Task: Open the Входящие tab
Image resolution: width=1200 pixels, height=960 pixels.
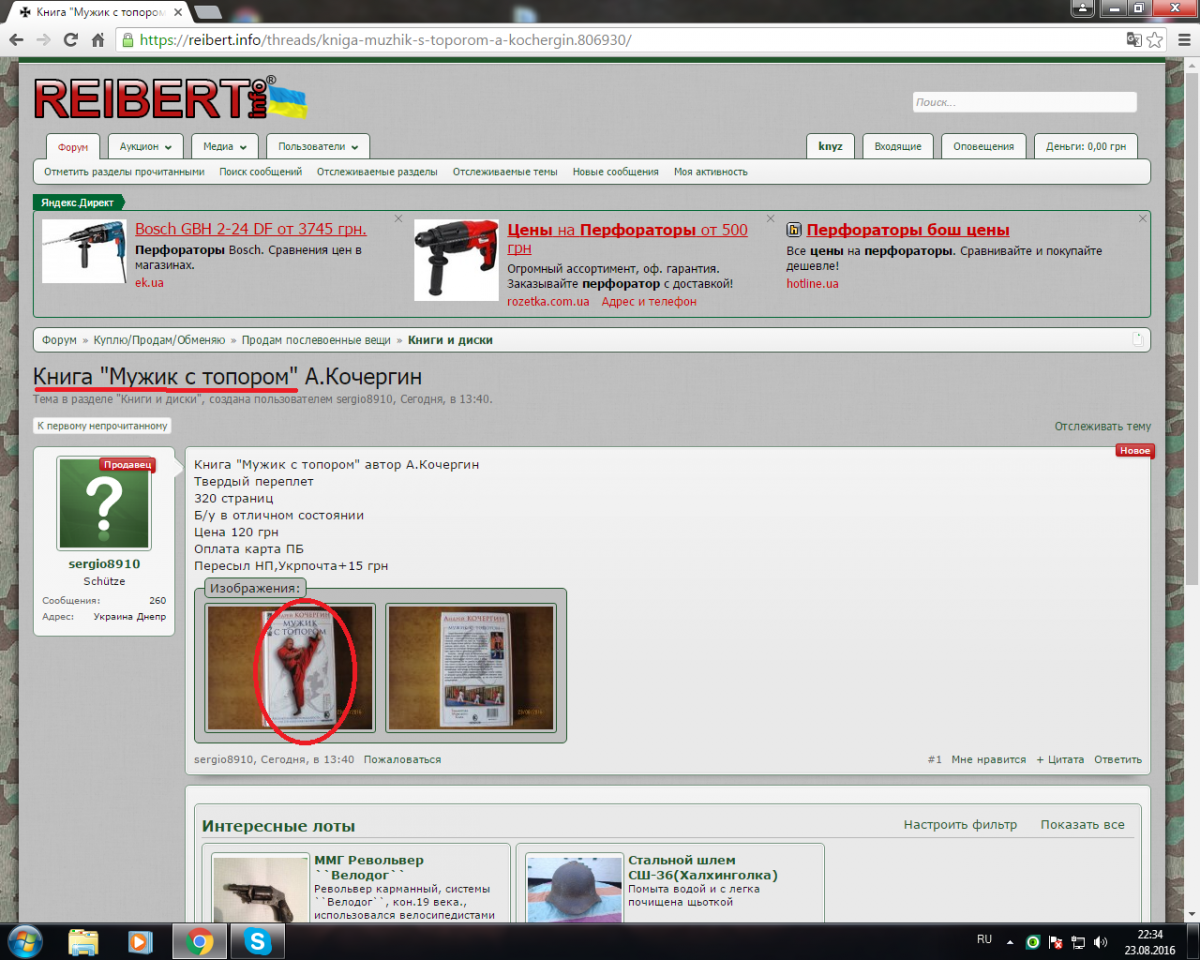Action: [897, 146]
